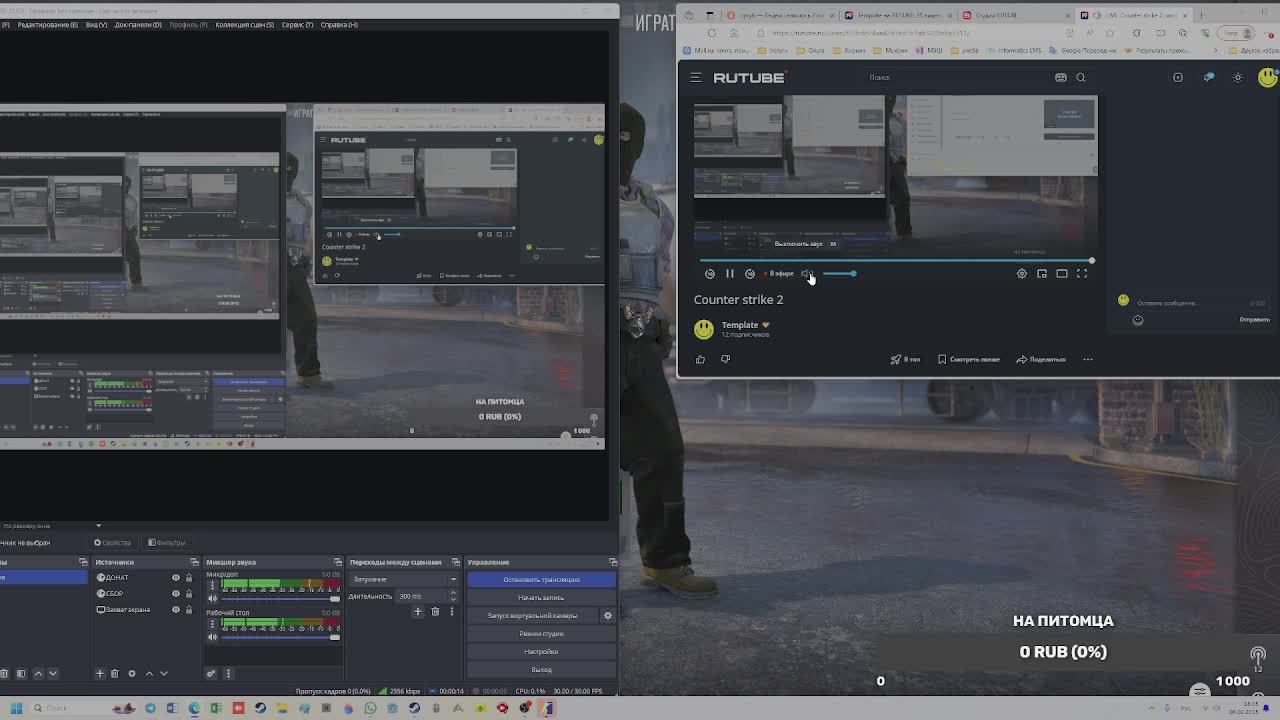This screenshot has width=1280, height=720.
Task: Dislike the Counter strike 2 stream
Action: 725,359
